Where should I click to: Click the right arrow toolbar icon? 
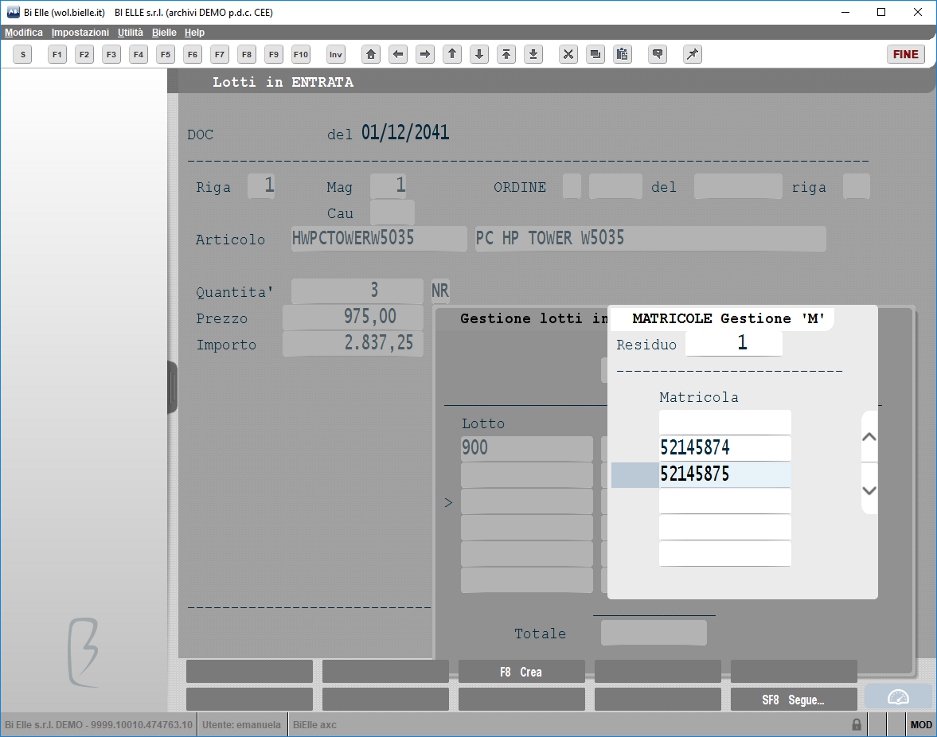(x=425, y=54)
